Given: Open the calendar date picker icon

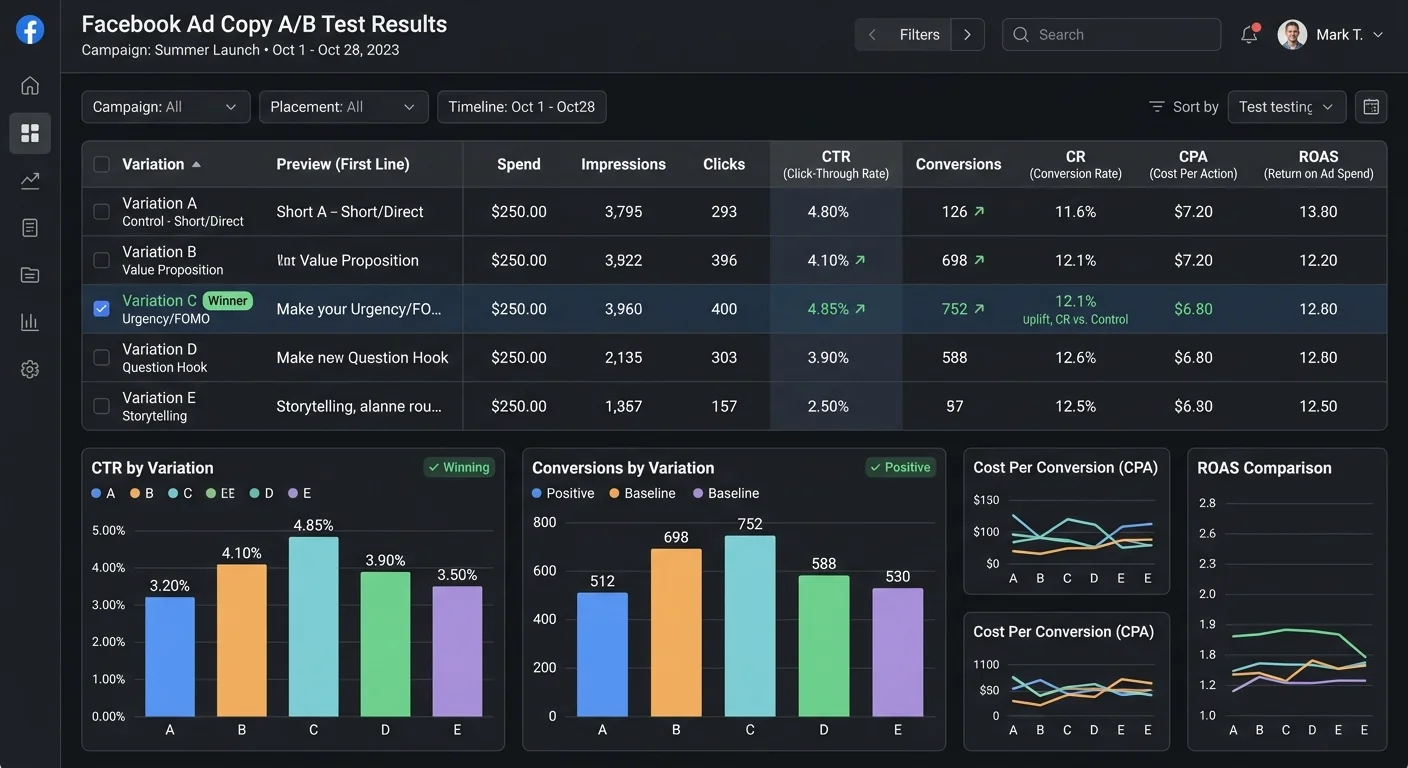Looking at the screenshot, I should [1371, 107].
